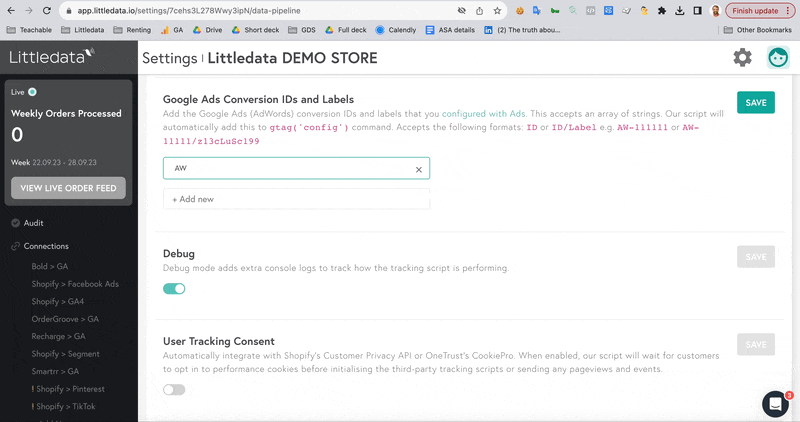Click VIEW LIVE ORDER FEED
Viewport: 800px width, 422px height.
(x=68, y=188)
